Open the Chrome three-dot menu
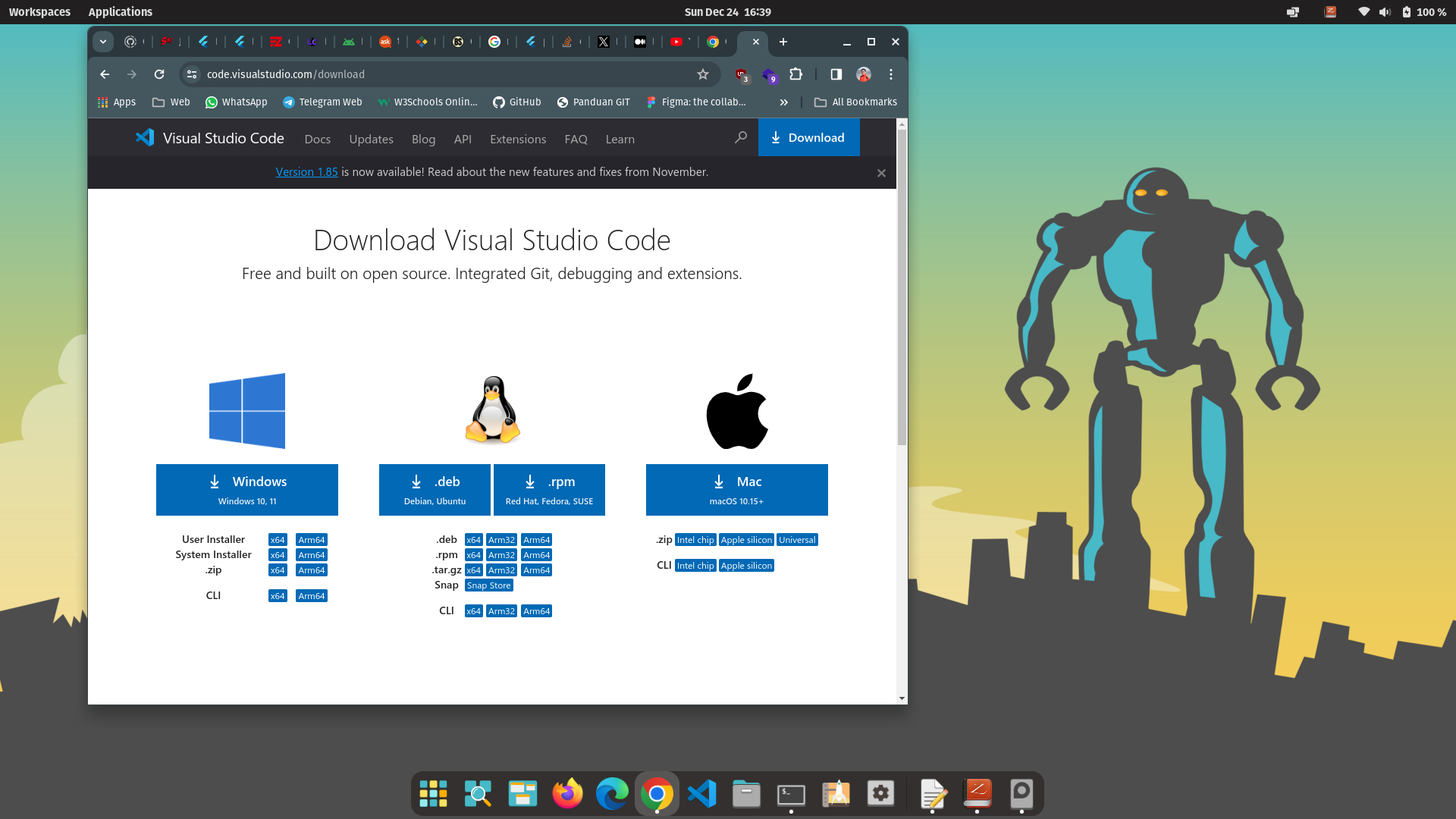 (x=891, y=74)
